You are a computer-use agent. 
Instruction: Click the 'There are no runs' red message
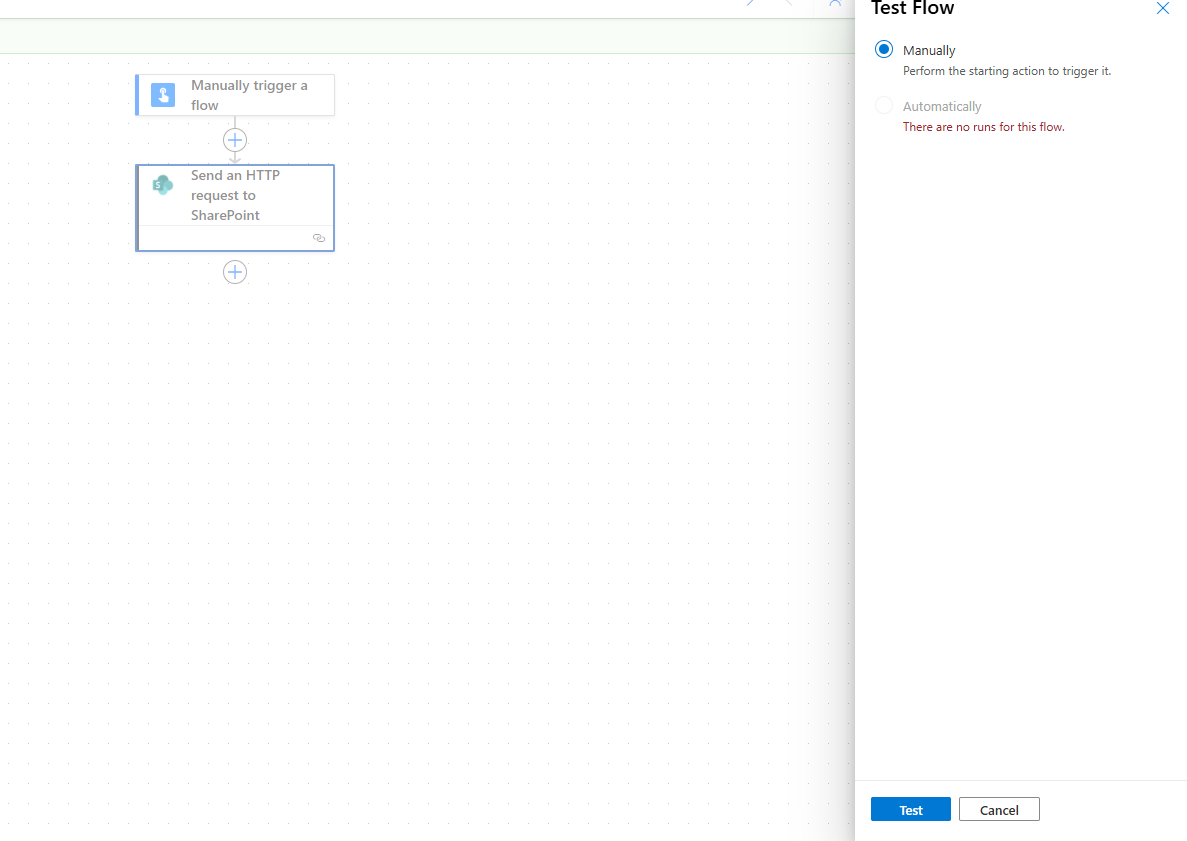pos(983,127)
